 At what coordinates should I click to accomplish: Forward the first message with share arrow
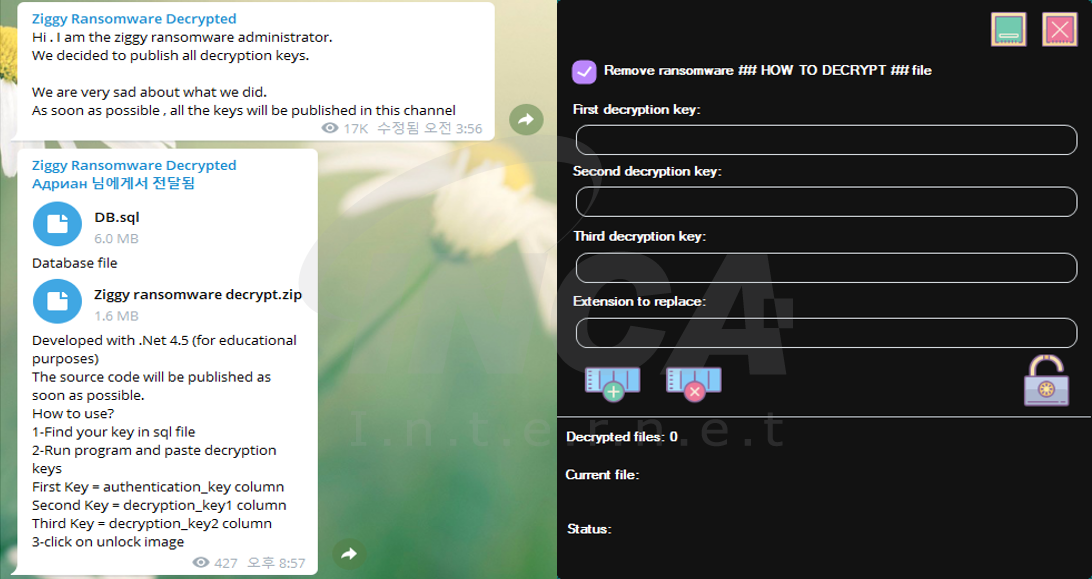tap(526, 120)
